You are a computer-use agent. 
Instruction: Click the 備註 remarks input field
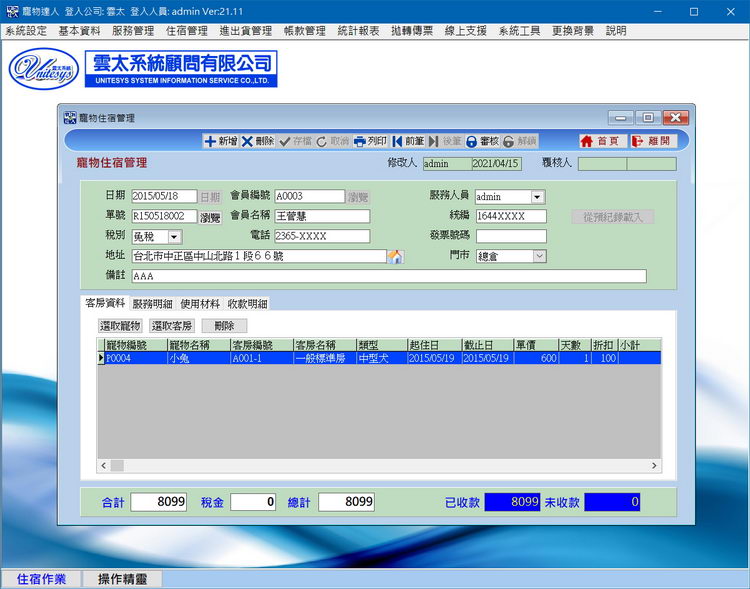tap(388, 276)
